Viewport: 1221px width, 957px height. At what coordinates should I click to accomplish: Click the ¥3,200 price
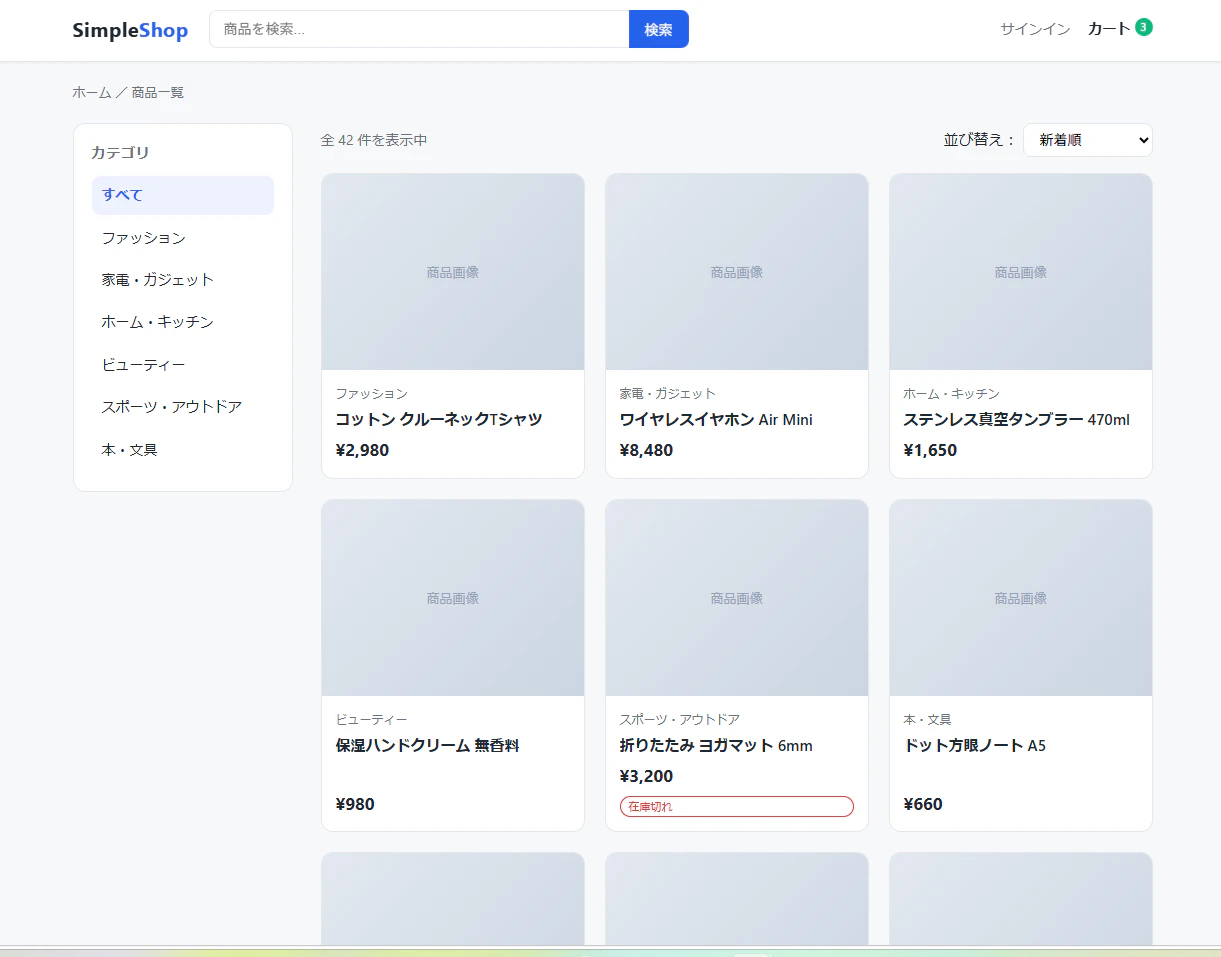(x=647, y=776)
